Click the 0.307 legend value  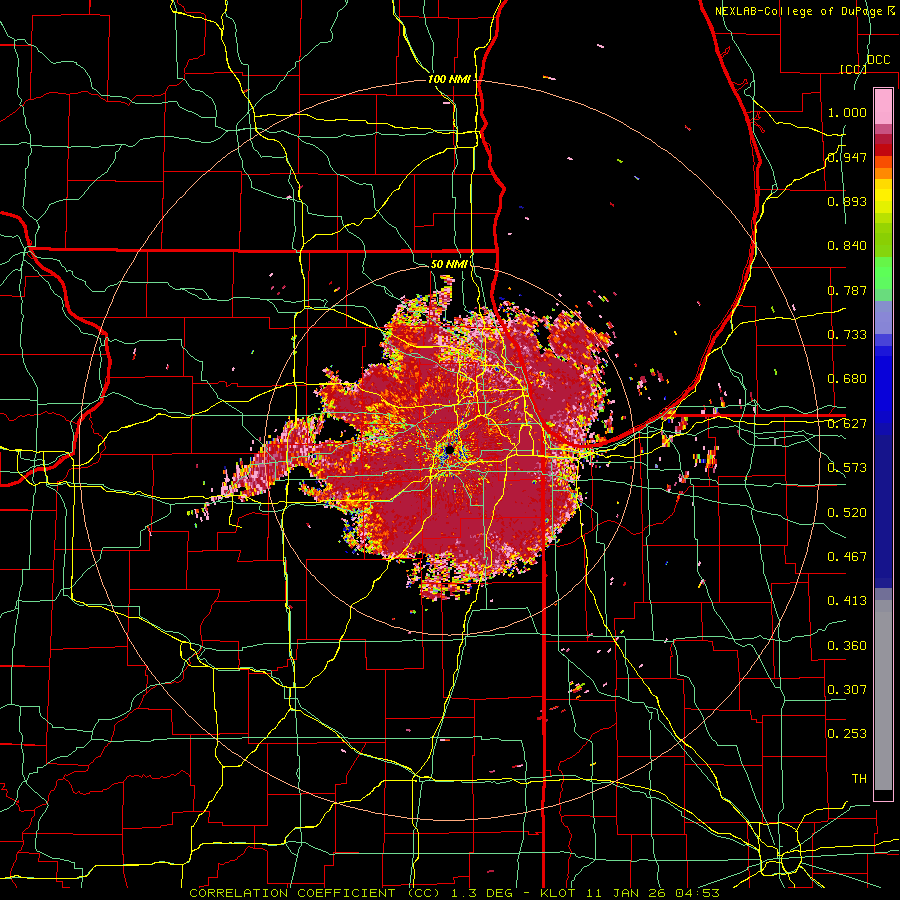847,690
